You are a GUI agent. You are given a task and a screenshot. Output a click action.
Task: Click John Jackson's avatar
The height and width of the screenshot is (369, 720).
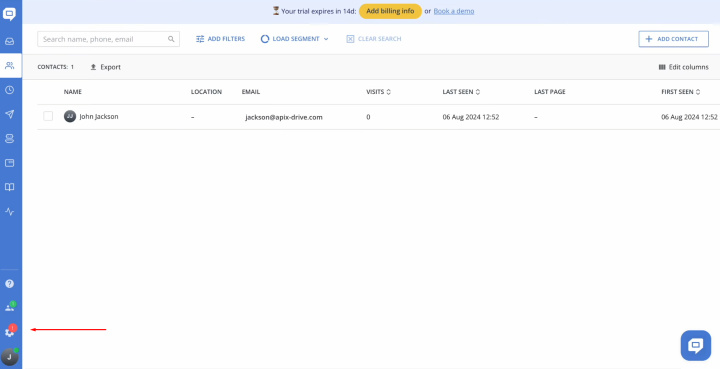click(70, 117)
